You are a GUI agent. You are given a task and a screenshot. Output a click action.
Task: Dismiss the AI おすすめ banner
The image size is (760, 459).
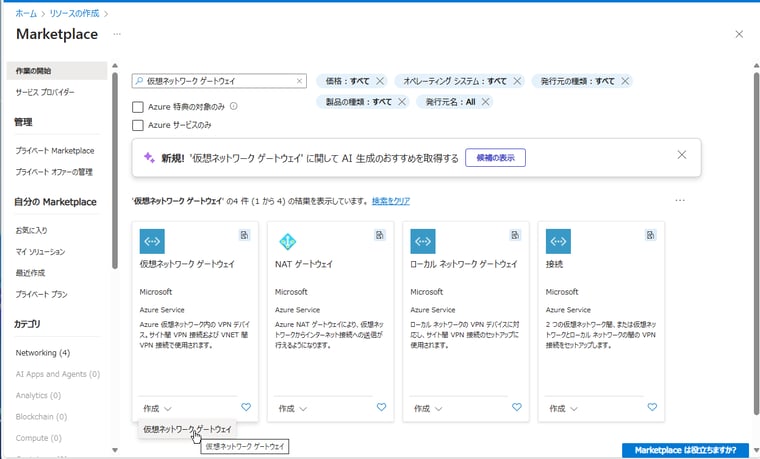tap(681, 155)
